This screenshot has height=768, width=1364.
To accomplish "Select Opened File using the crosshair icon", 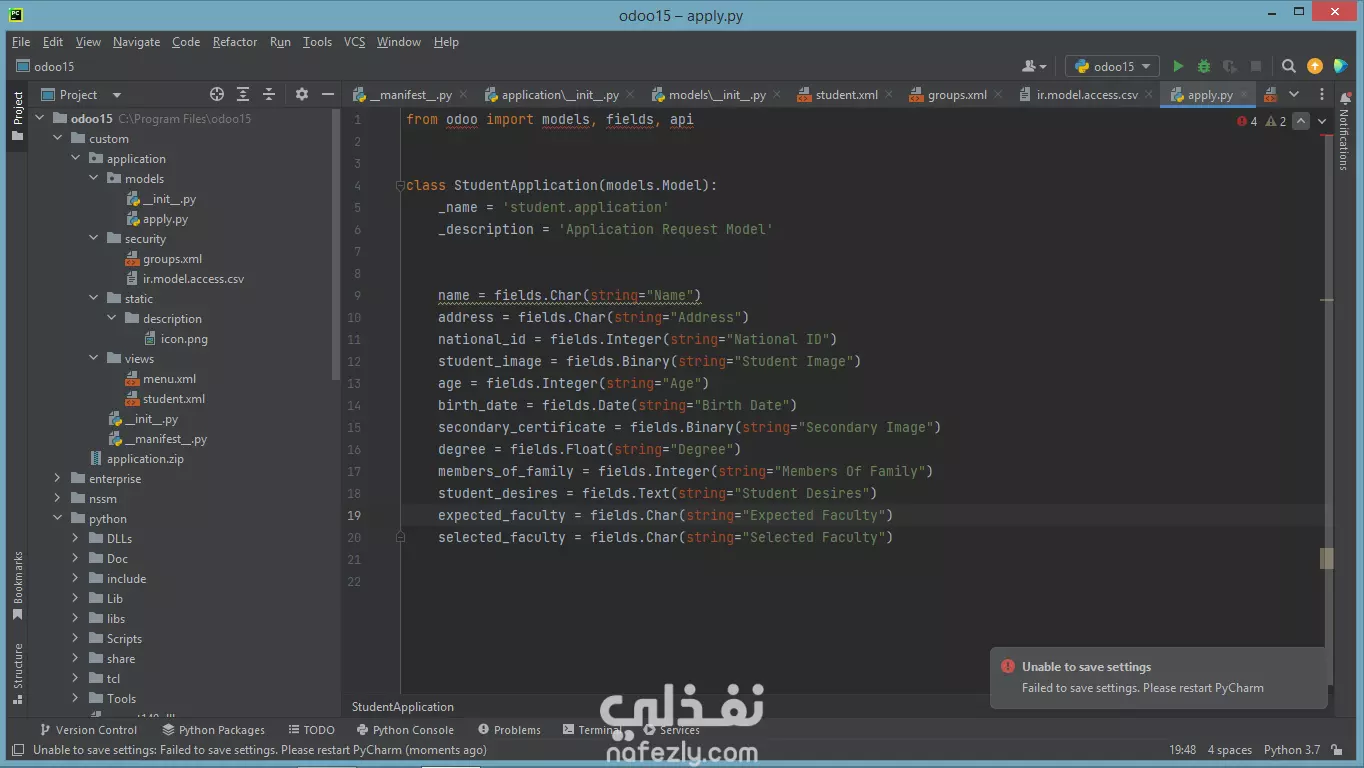I will (x=216, y=93).
